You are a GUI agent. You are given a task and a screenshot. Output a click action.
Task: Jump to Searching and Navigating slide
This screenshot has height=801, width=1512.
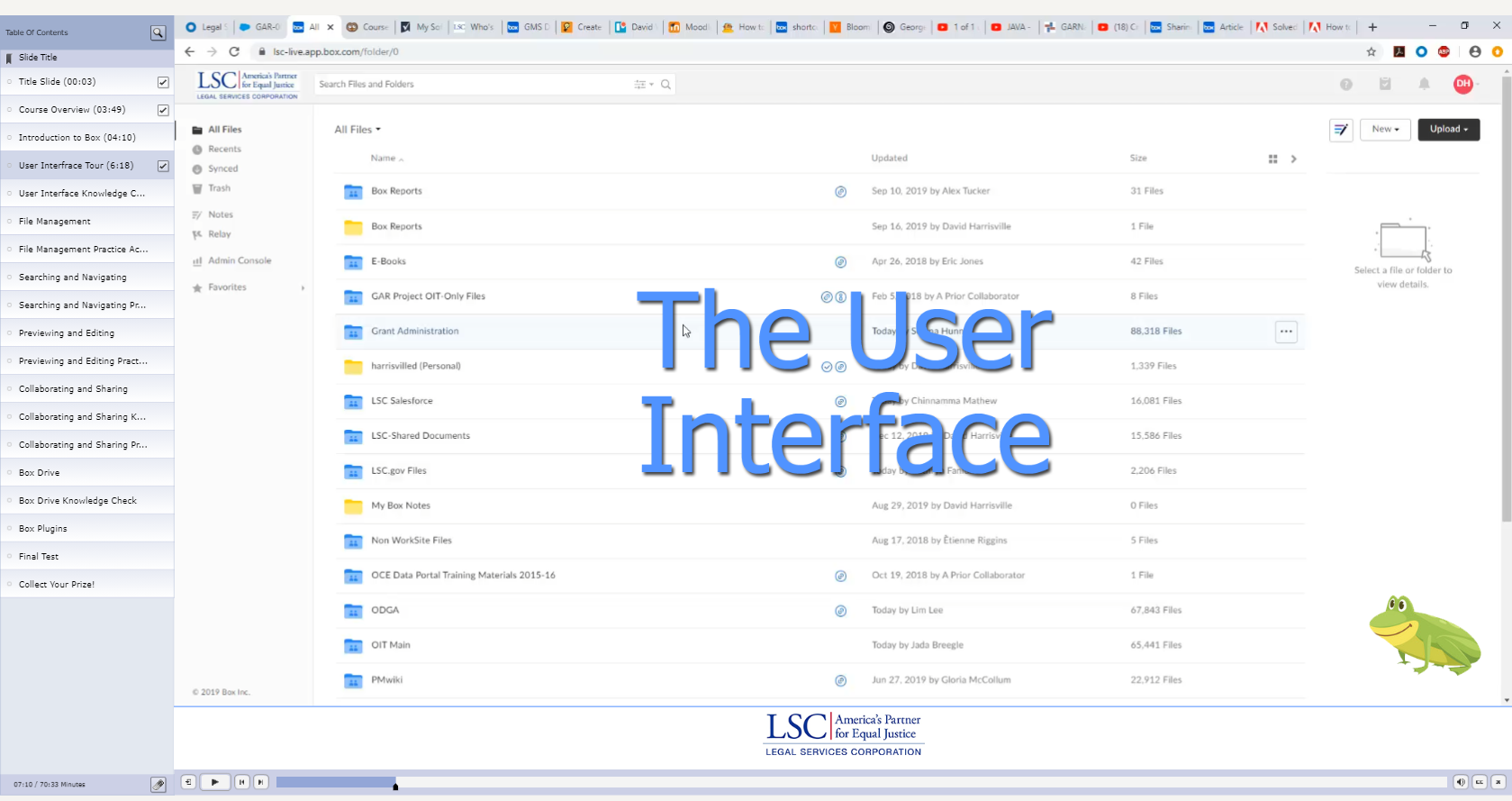click(86, 278)
